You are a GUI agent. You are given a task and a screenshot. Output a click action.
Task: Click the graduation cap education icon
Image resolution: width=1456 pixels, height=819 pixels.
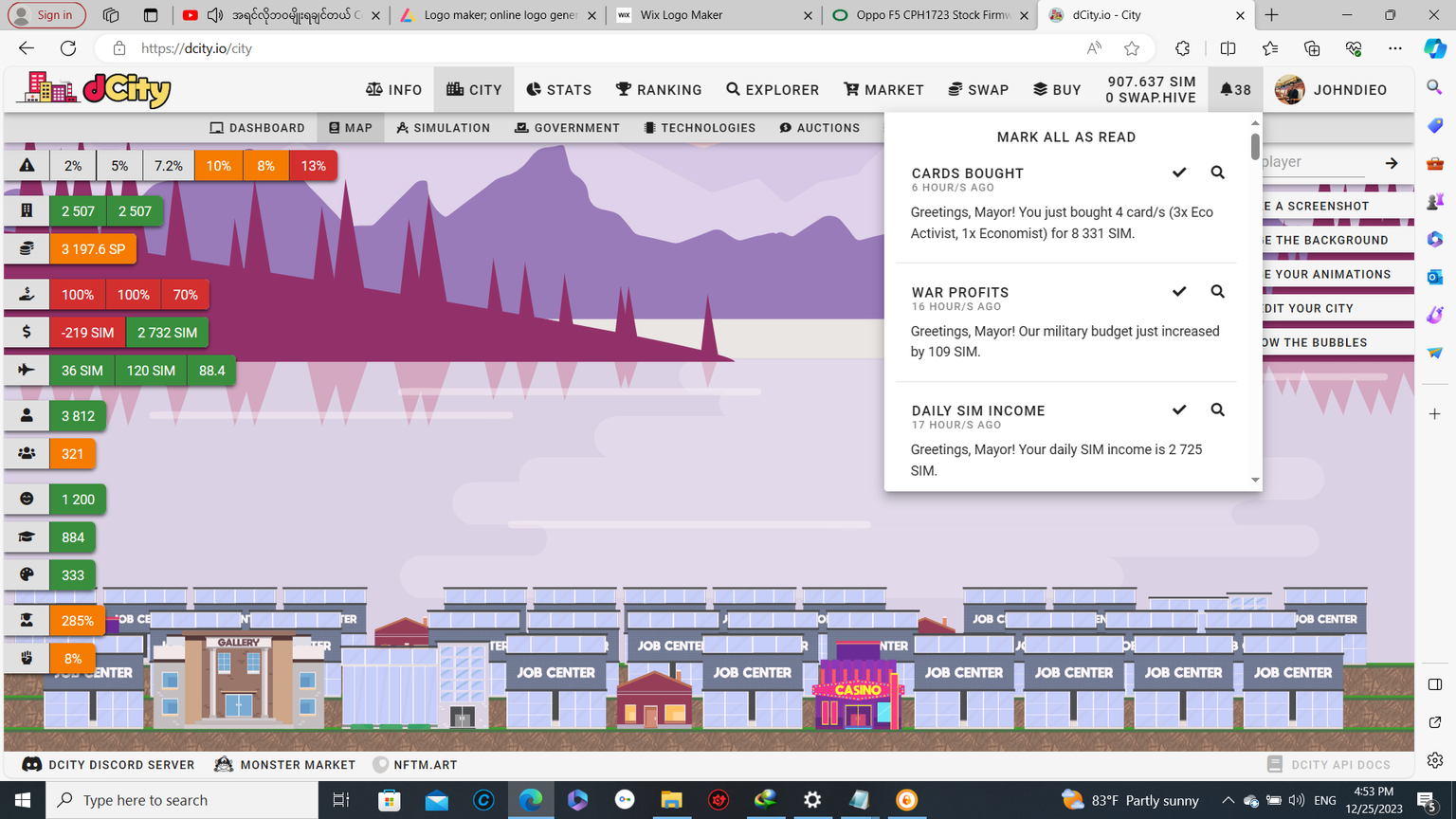27,537
